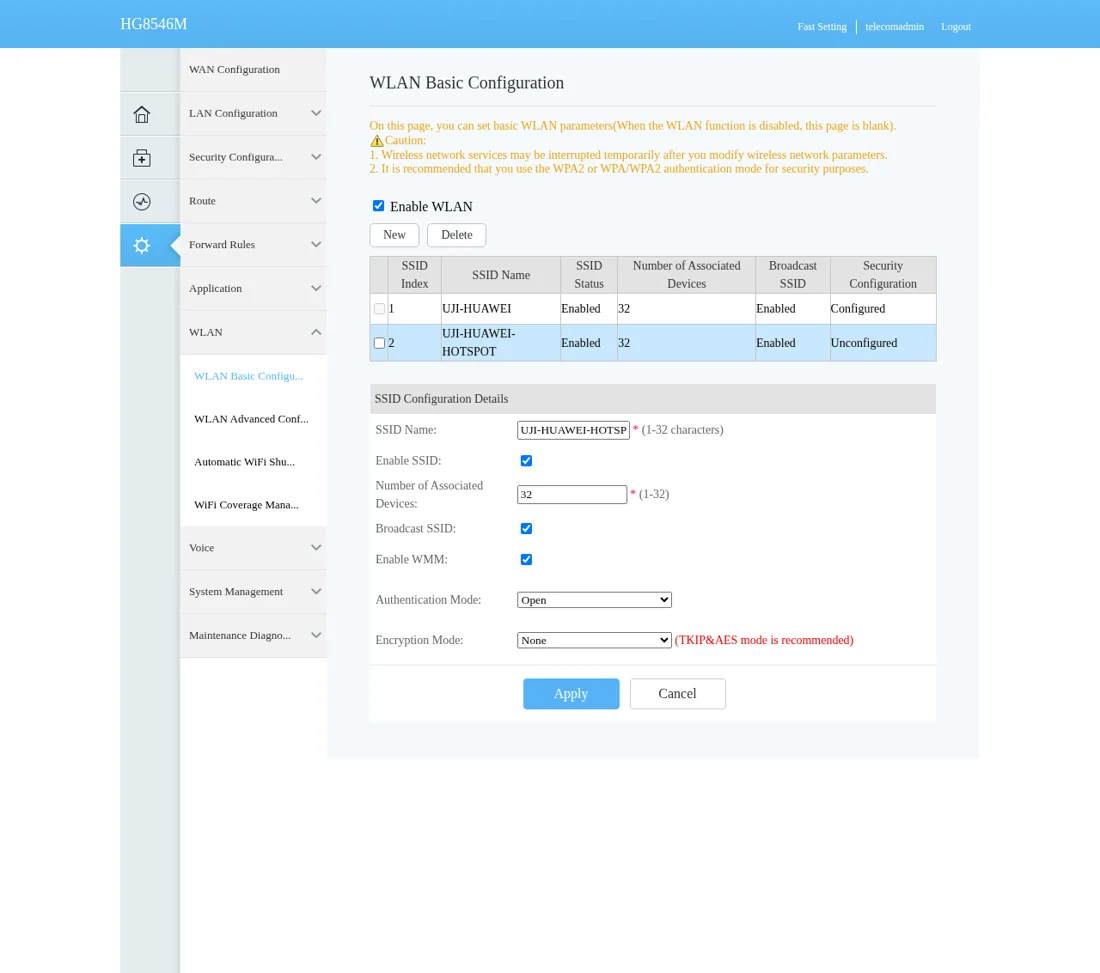This screenshot has height=973, width=1100.
Task: Expand Security Configuration chevron
Action: click(x=316, y=157)
